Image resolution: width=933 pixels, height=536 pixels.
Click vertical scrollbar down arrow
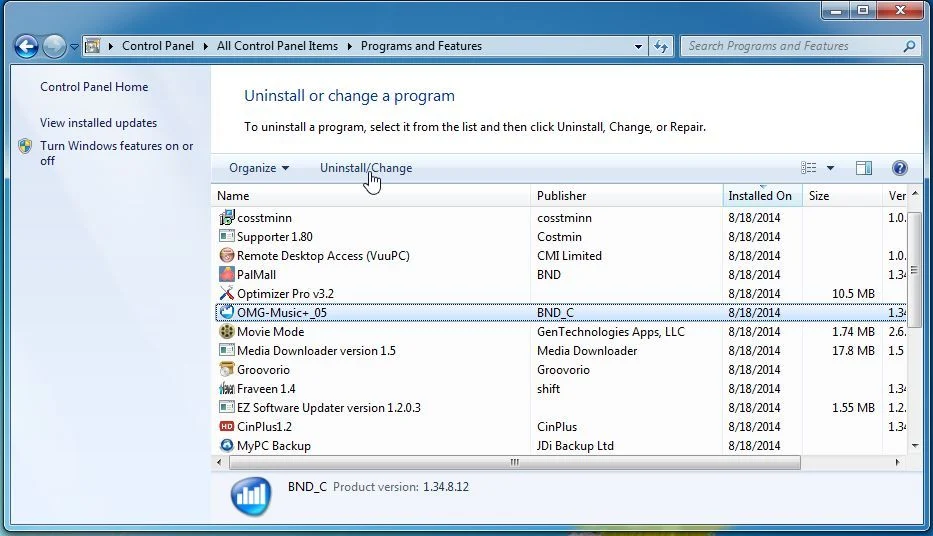pyautogui.click(x=915, y=446)
